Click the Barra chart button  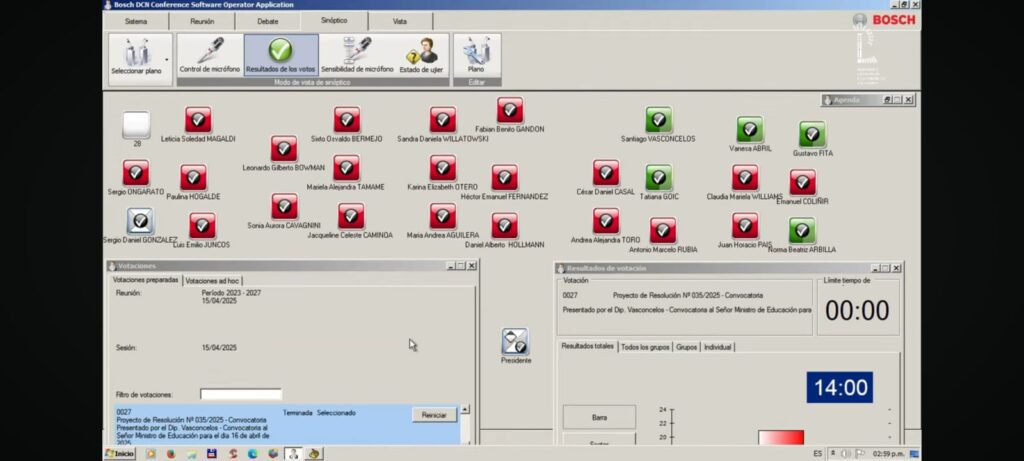[x=598, y=417]
